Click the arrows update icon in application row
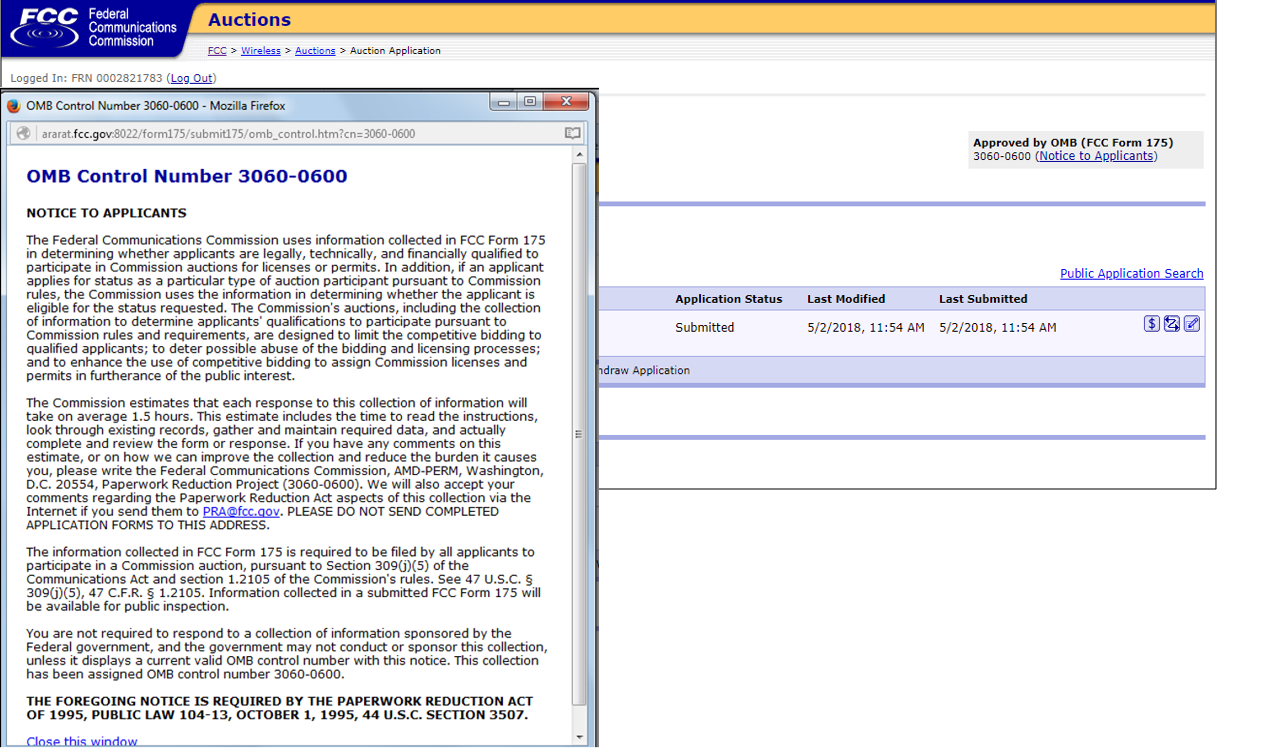Screen dimensions: 1261x752 coord(1172,324)
